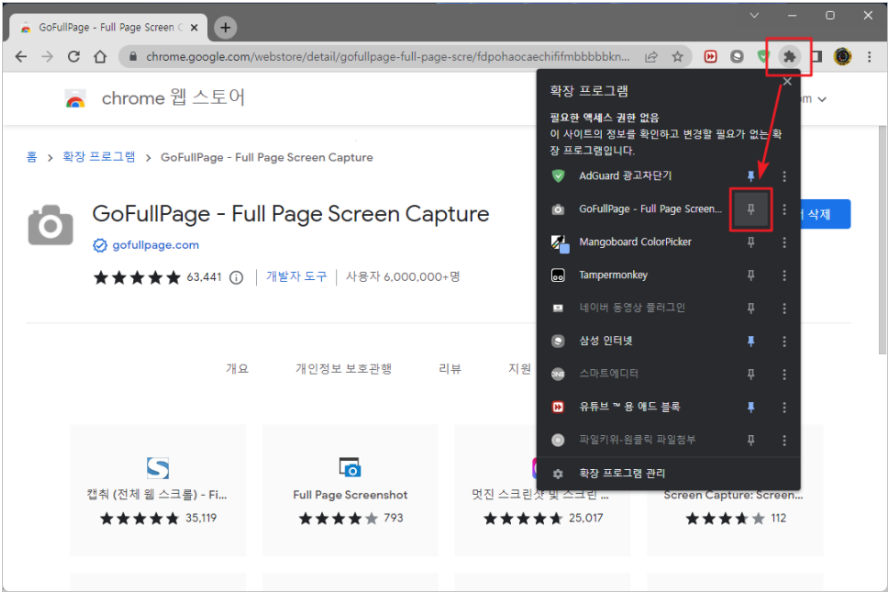Open more options for Tampermonkey
Screen dimensions: 890x594
point(784,275)
